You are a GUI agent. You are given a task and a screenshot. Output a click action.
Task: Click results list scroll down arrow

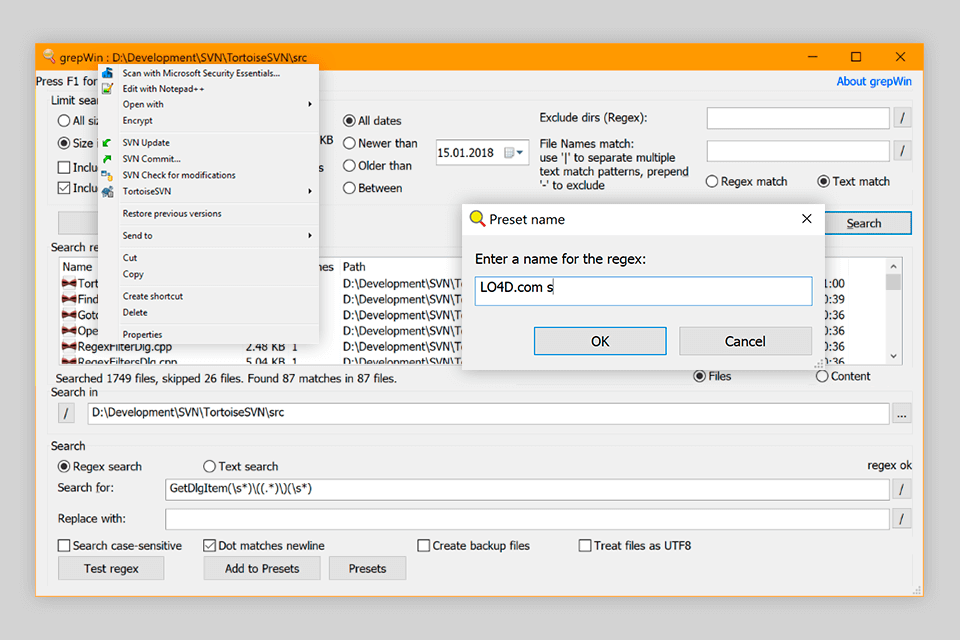[x=893, y=356]
